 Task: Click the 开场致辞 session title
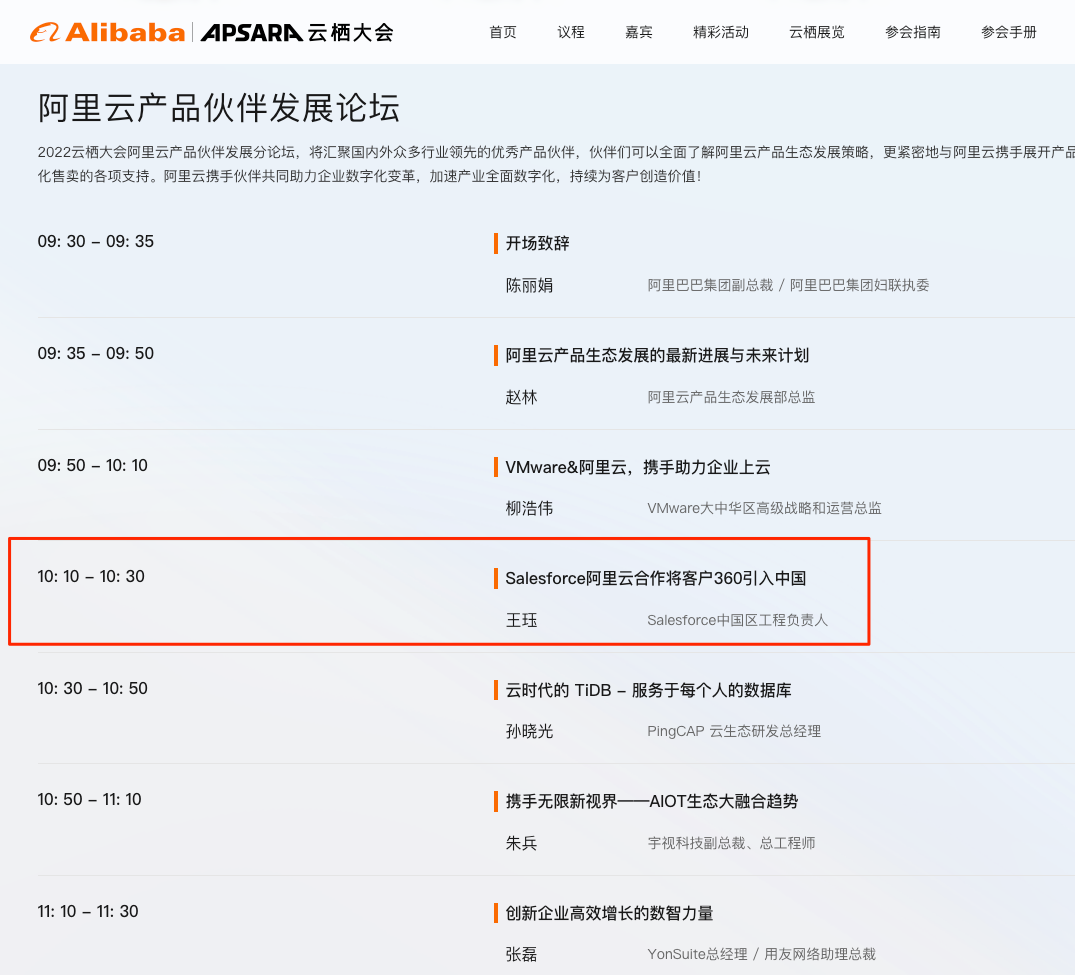[538, 243]
